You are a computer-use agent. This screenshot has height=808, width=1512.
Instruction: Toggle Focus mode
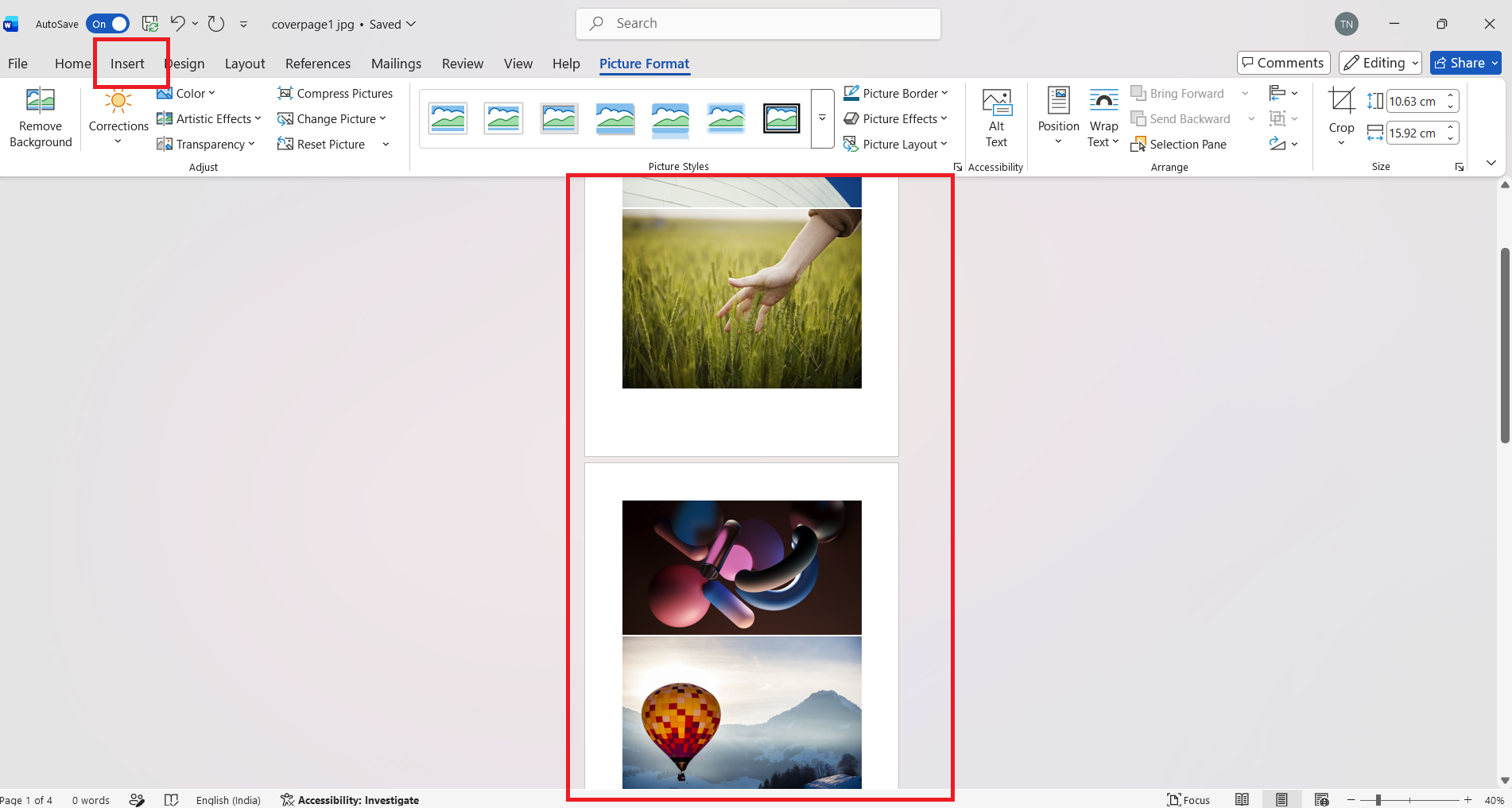click(x=1188, y=800)
